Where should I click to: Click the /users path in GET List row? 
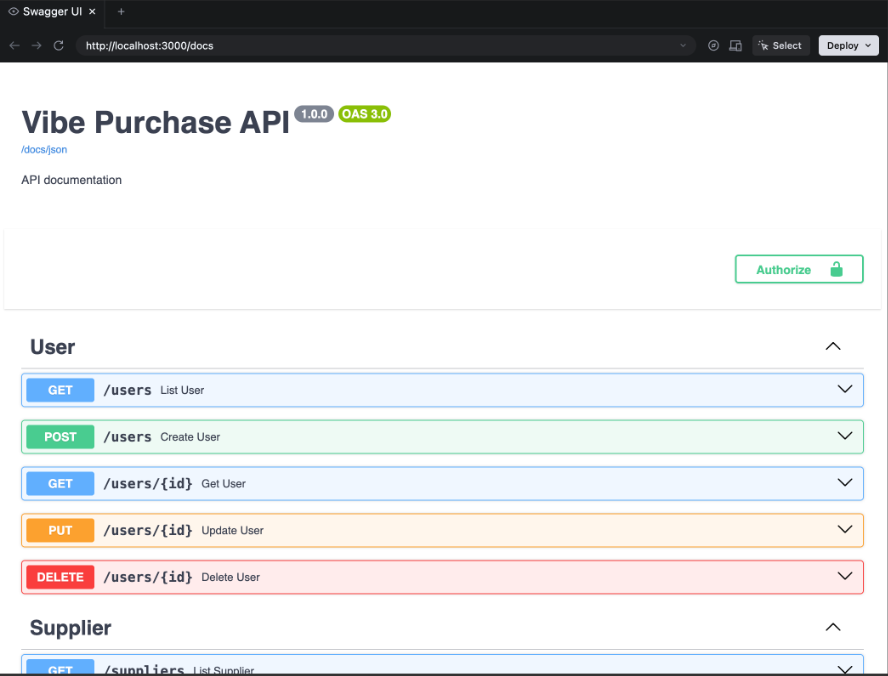pyautogui.click(x=127, y=390)
